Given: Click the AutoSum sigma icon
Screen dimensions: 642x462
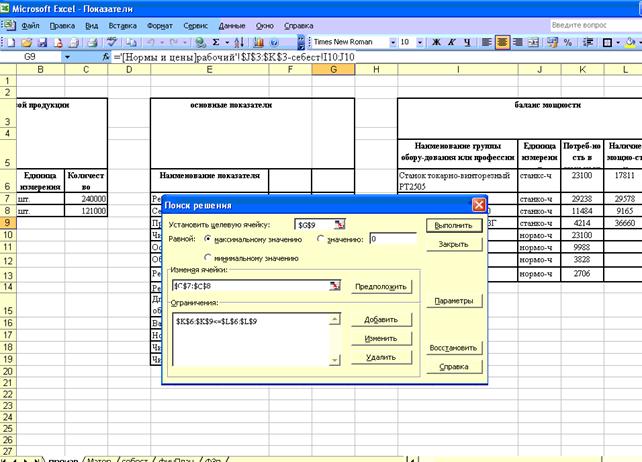Looking at the screenshot, I should [216, 42].
